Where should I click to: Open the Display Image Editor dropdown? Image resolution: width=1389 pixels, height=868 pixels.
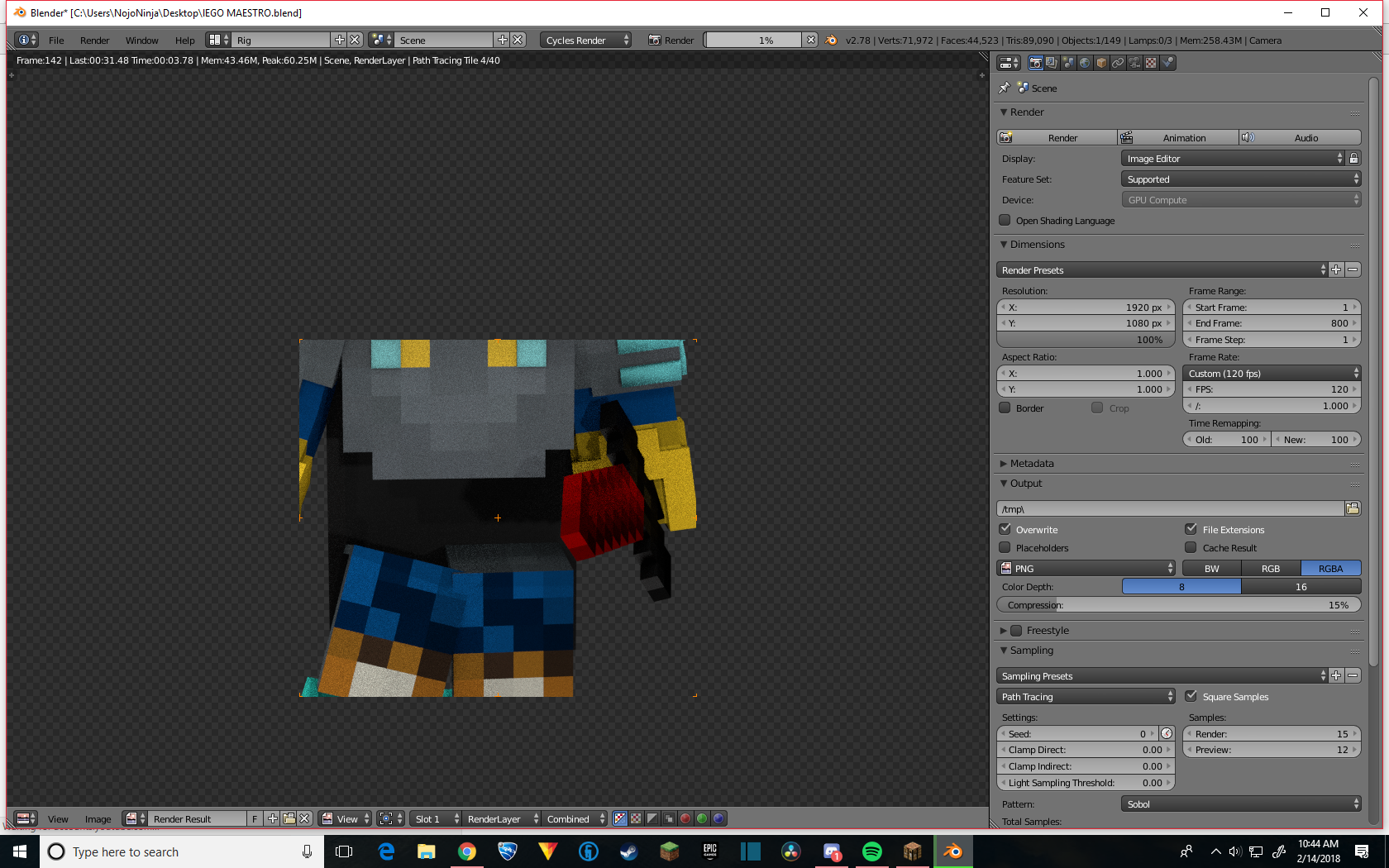coord(1234,158)
